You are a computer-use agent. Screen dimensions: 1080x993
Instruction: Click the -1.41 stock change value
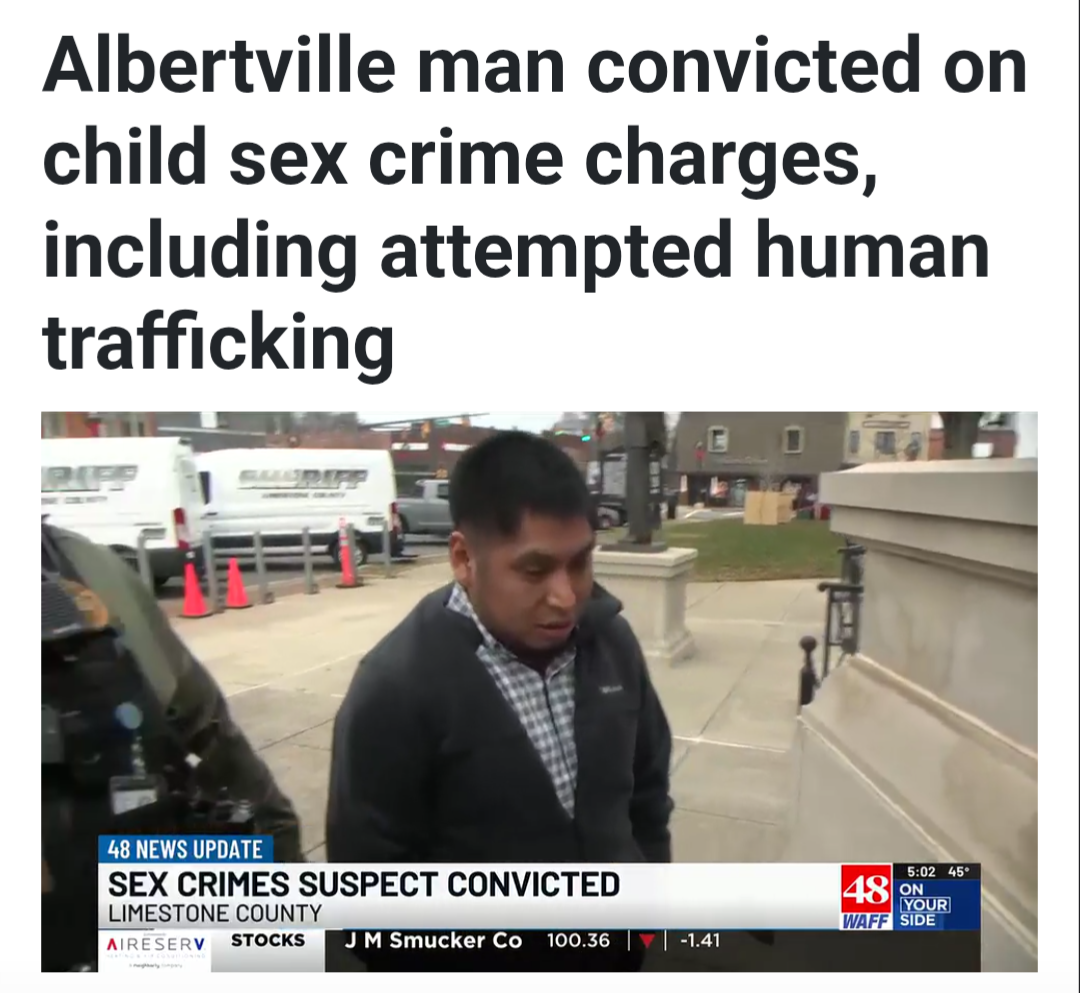[x=700, y=941]
